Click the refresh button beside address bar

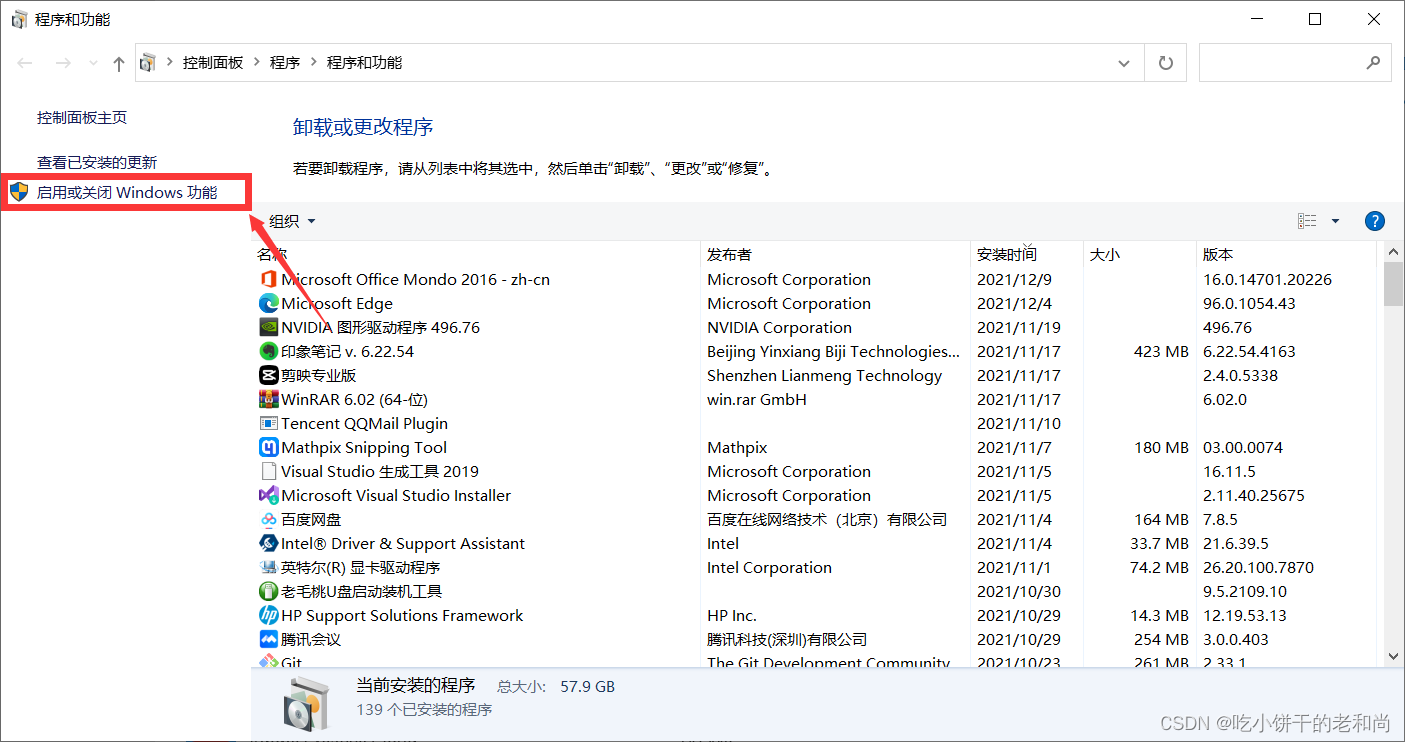tap(1165, 62)
